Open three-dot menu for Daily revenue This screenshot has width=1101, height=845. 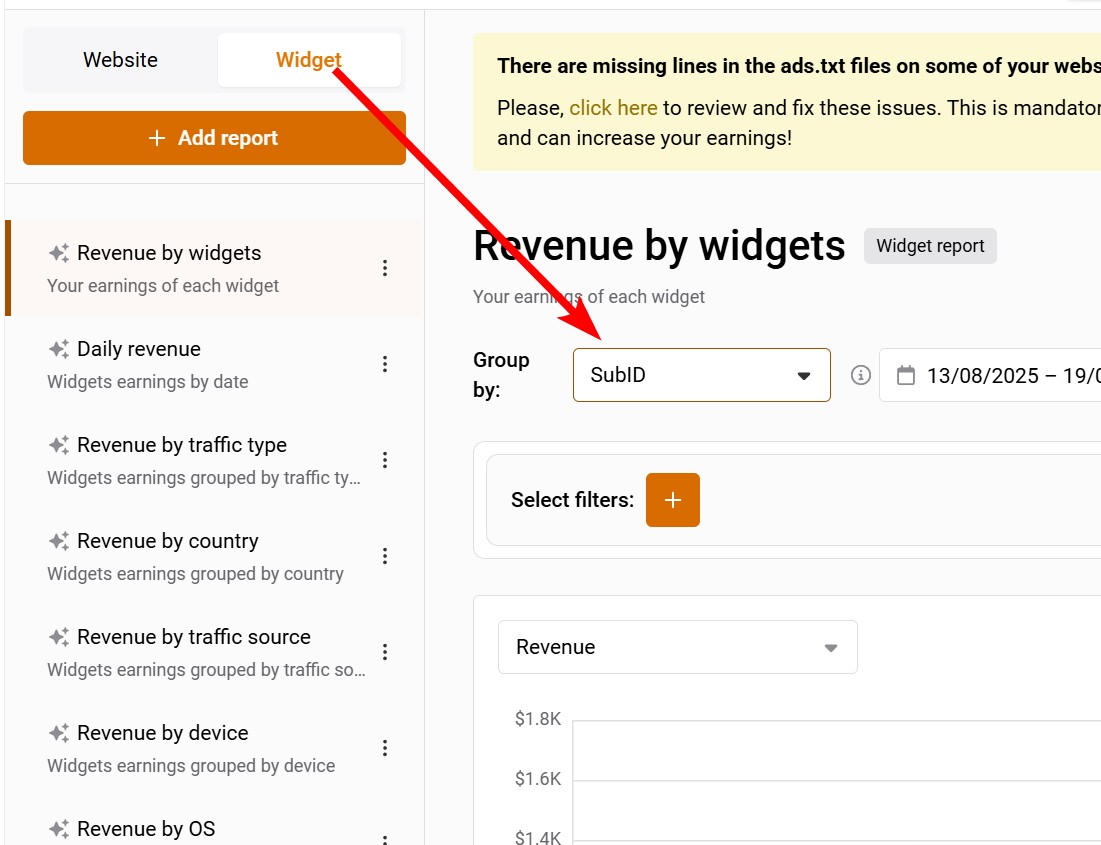tap(385, 364)
